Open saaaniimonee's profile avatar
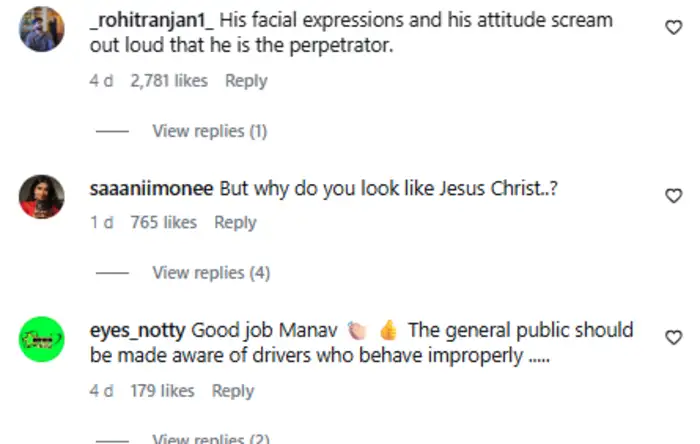The image size is (700, 444). (42, 196)
